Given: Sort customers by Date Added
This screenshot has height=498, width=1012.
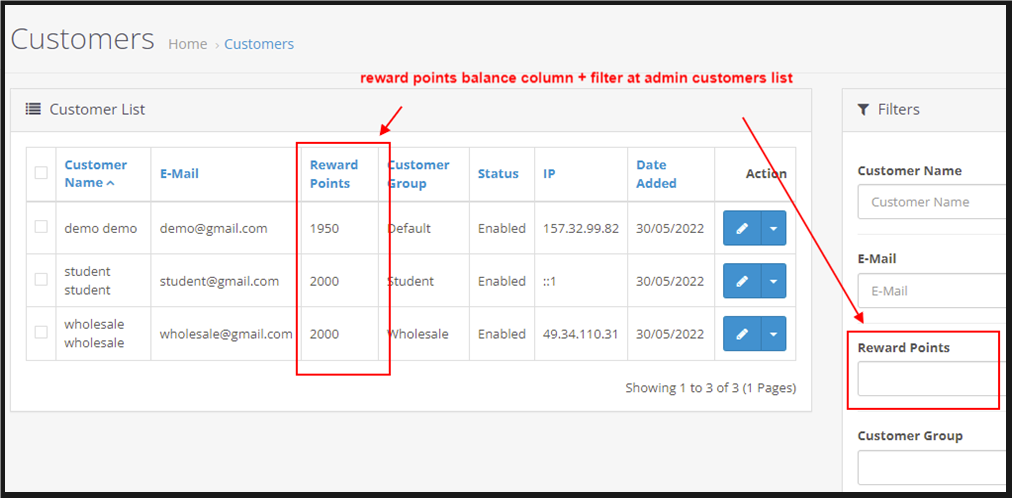Looking at the screenshot, I should point(656,173).
